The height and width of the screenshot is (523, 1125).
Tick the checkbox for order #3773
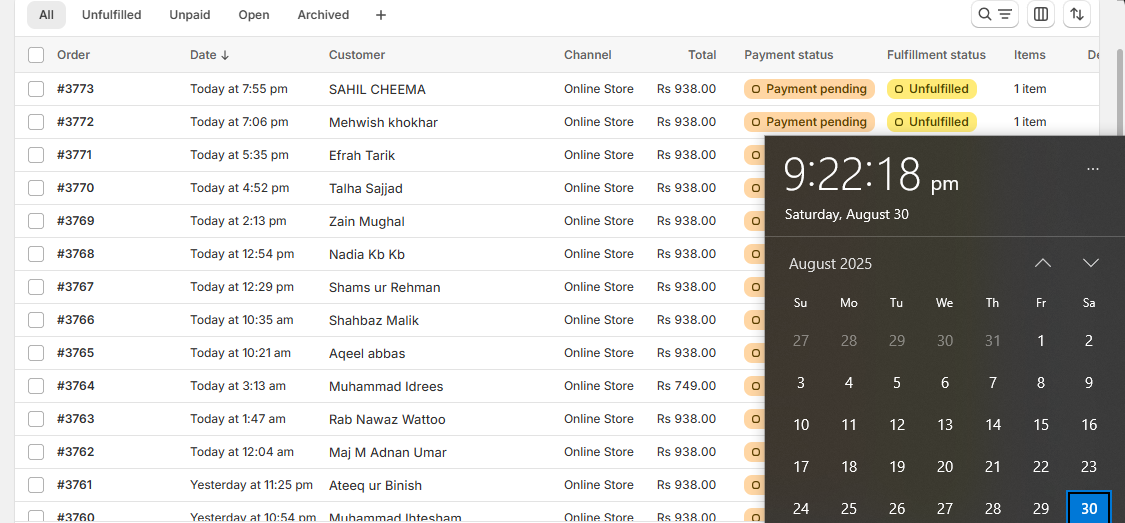(36, 89)
